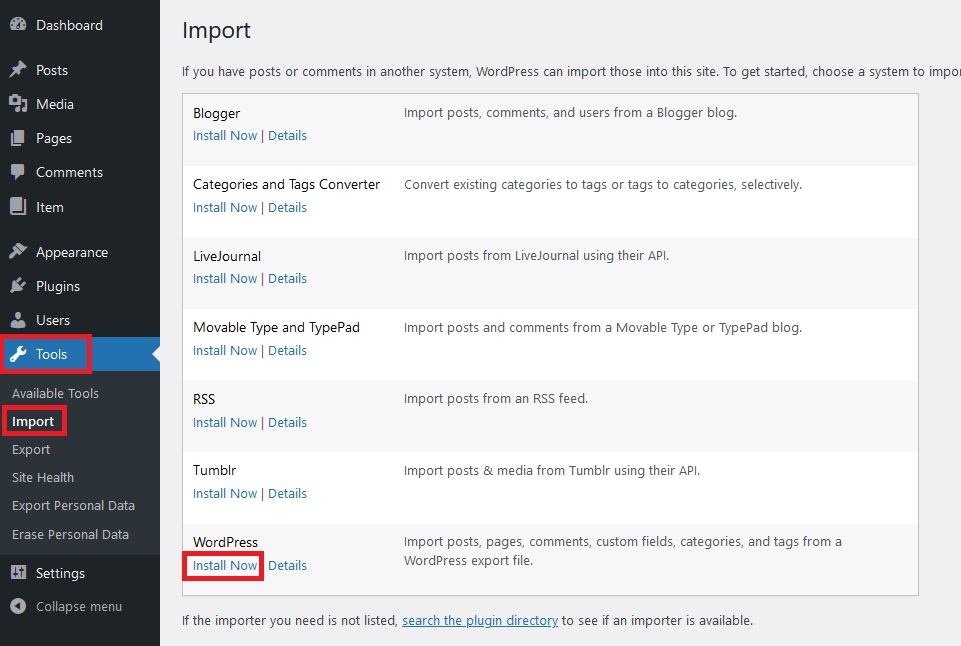Image resolution: width=961 pixels, height=646 pixels.
Task: Open Erase Personal Data tool
Action: [x=70, y=534]
